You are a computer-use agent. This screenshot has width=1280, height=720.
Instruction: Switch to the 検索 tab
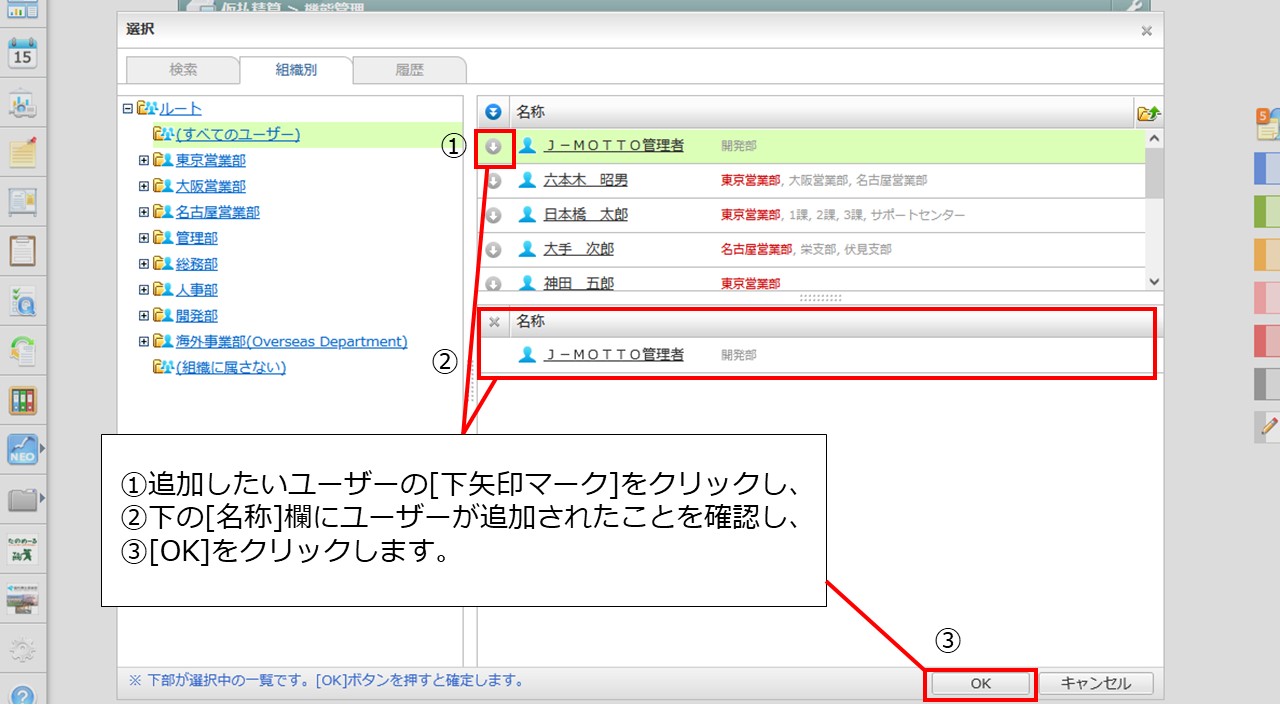point(183,70)
